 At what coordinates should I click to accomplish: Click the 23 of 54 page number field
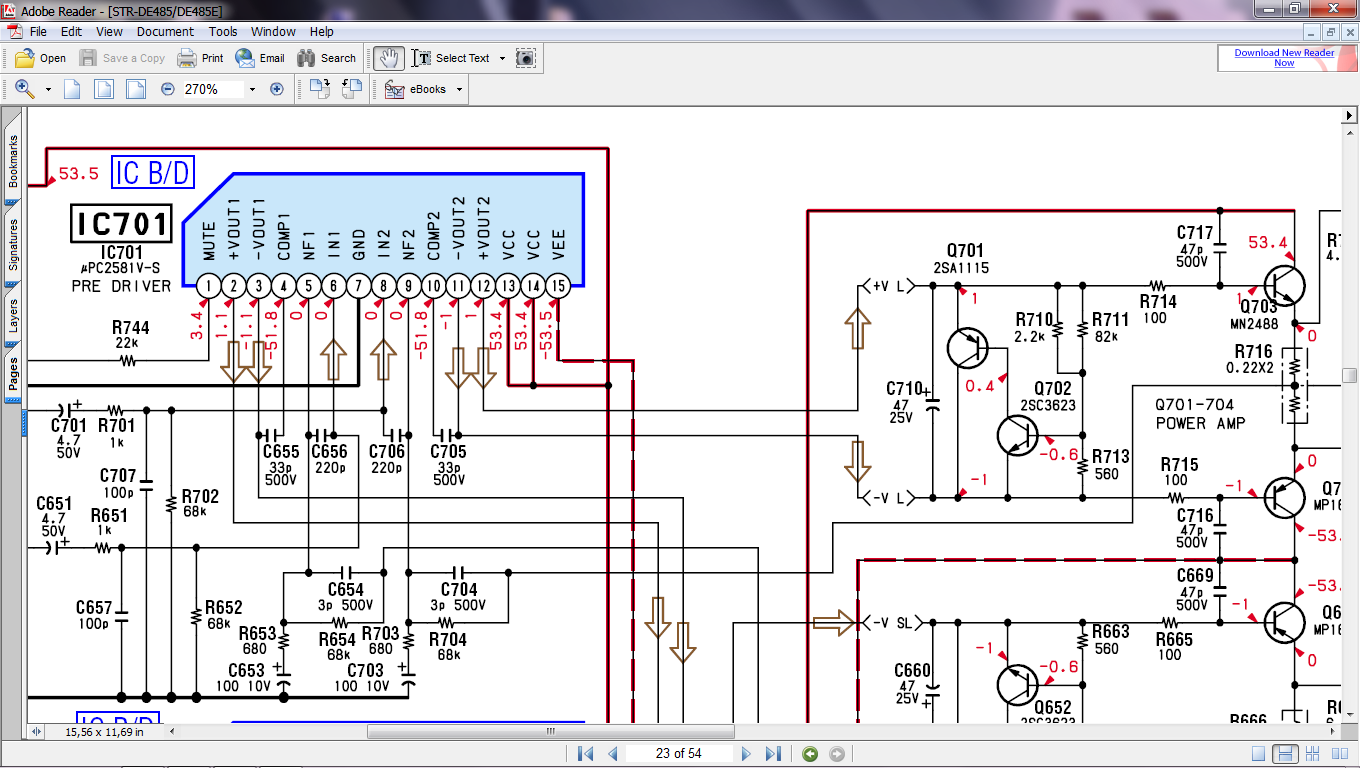pyautogui.click(x=679, y=754)
